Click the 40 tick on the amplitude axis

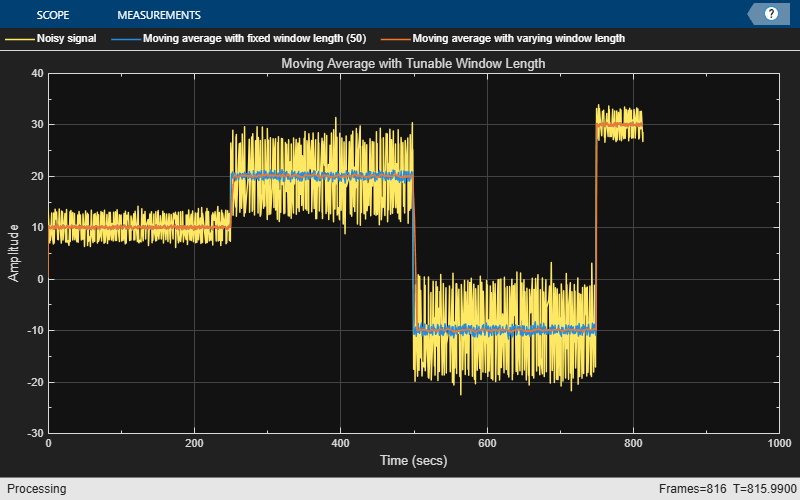coord(37,73)
